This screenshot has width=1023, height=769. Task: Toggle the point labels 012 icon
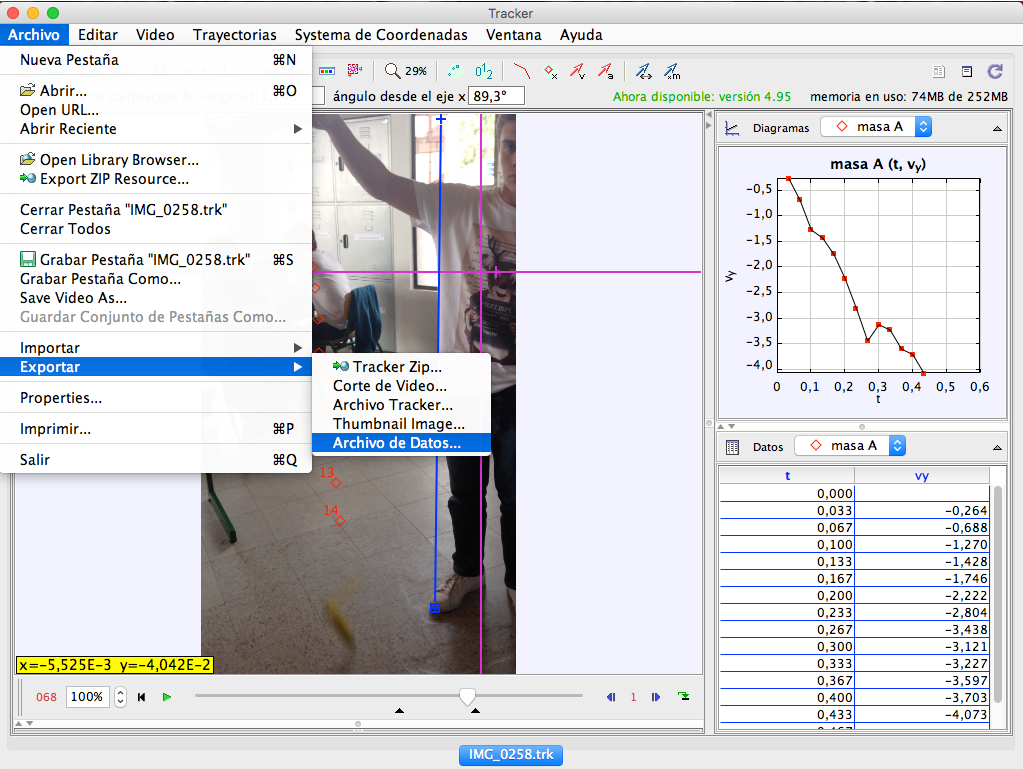click(x=483, y=70)
